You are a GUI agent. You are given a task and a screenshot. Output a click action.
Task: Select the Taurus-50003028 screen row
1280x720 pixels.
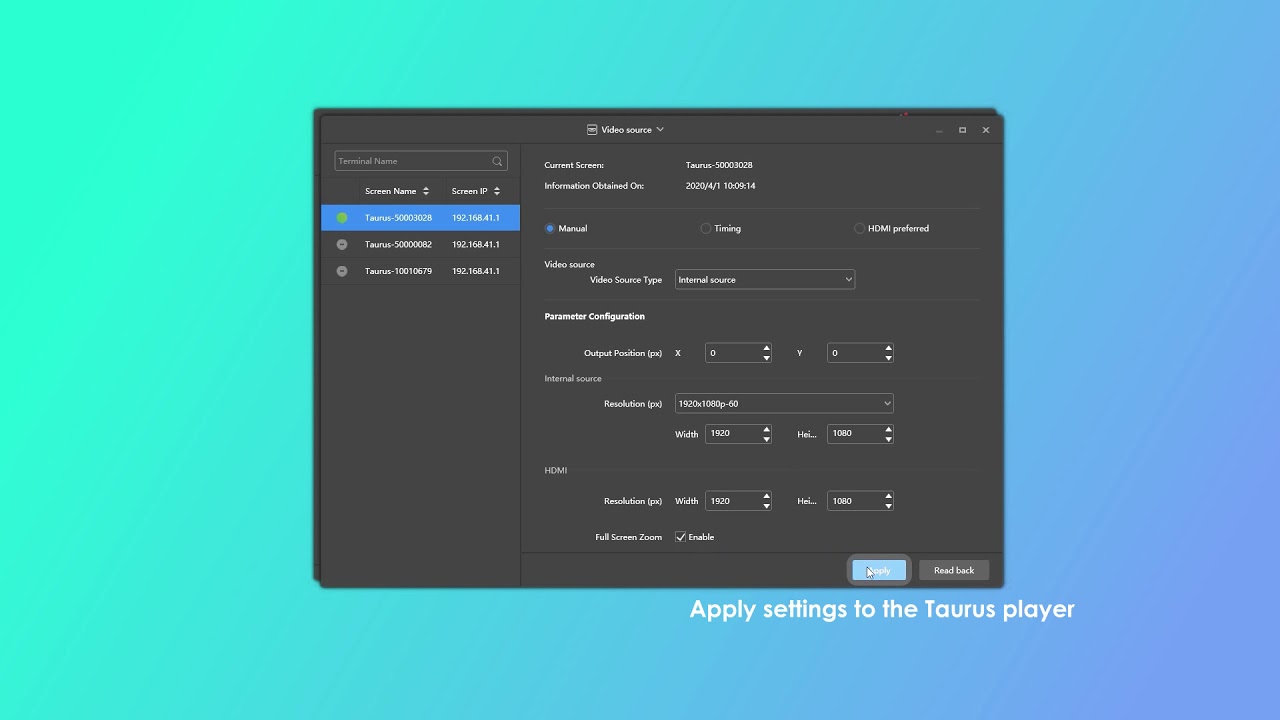(x=421, y=218)
